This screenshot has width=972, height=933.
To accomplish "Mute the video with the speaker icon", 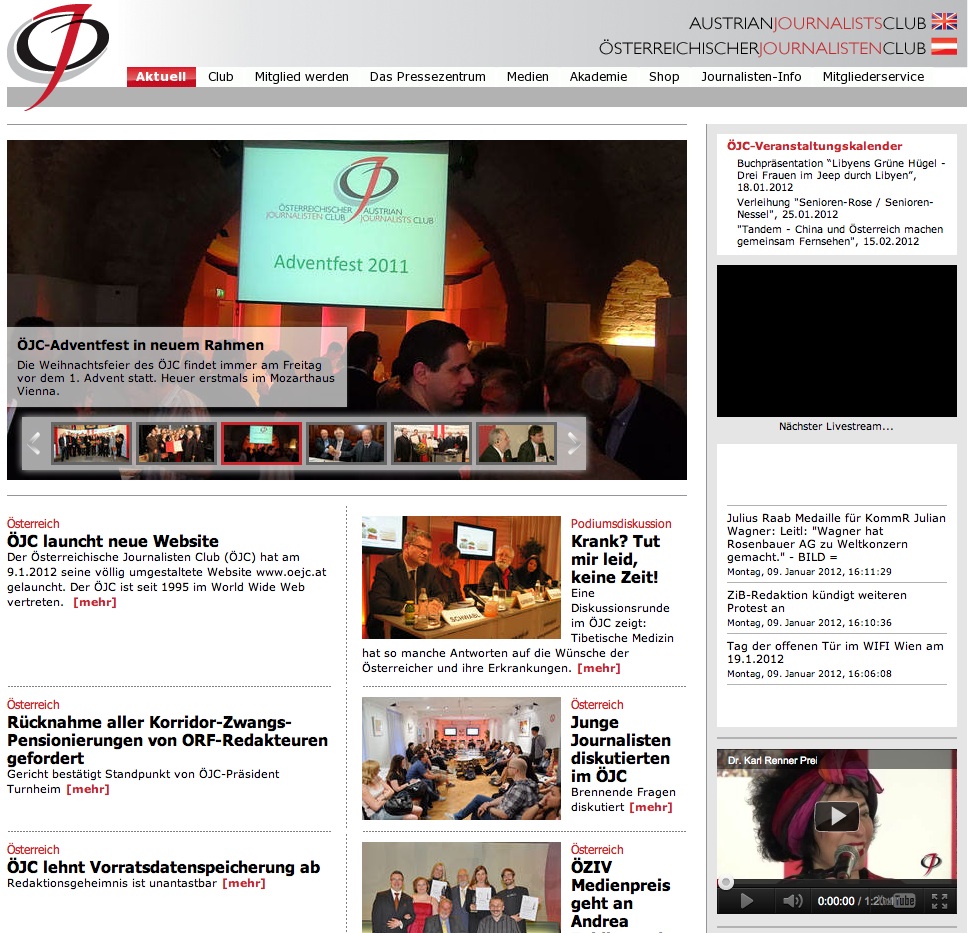I will click(x=793, y=900).
